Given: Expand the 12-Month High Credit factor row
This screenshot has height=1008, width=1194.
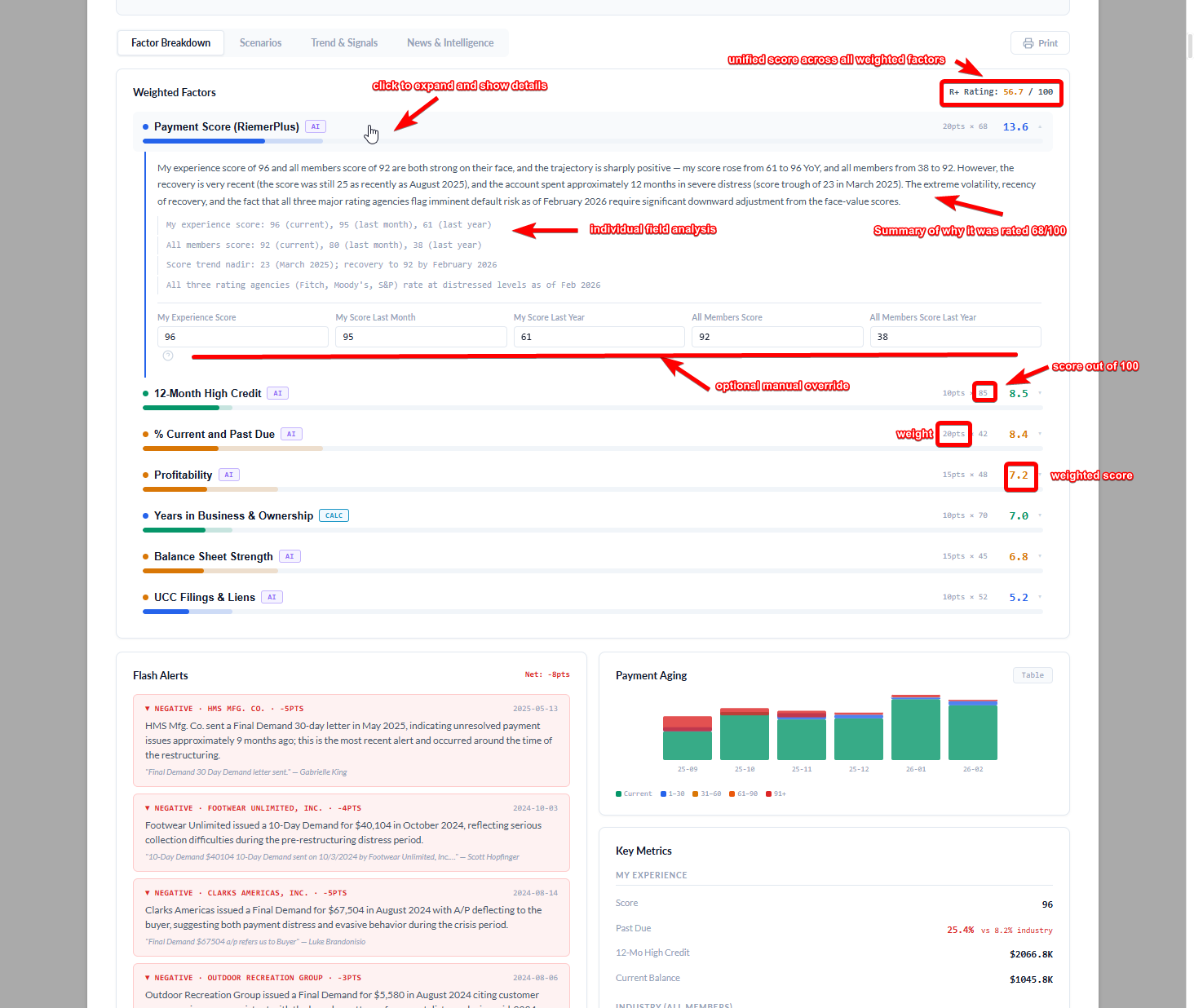Looking at the screenshot, I should coord(207,393).
